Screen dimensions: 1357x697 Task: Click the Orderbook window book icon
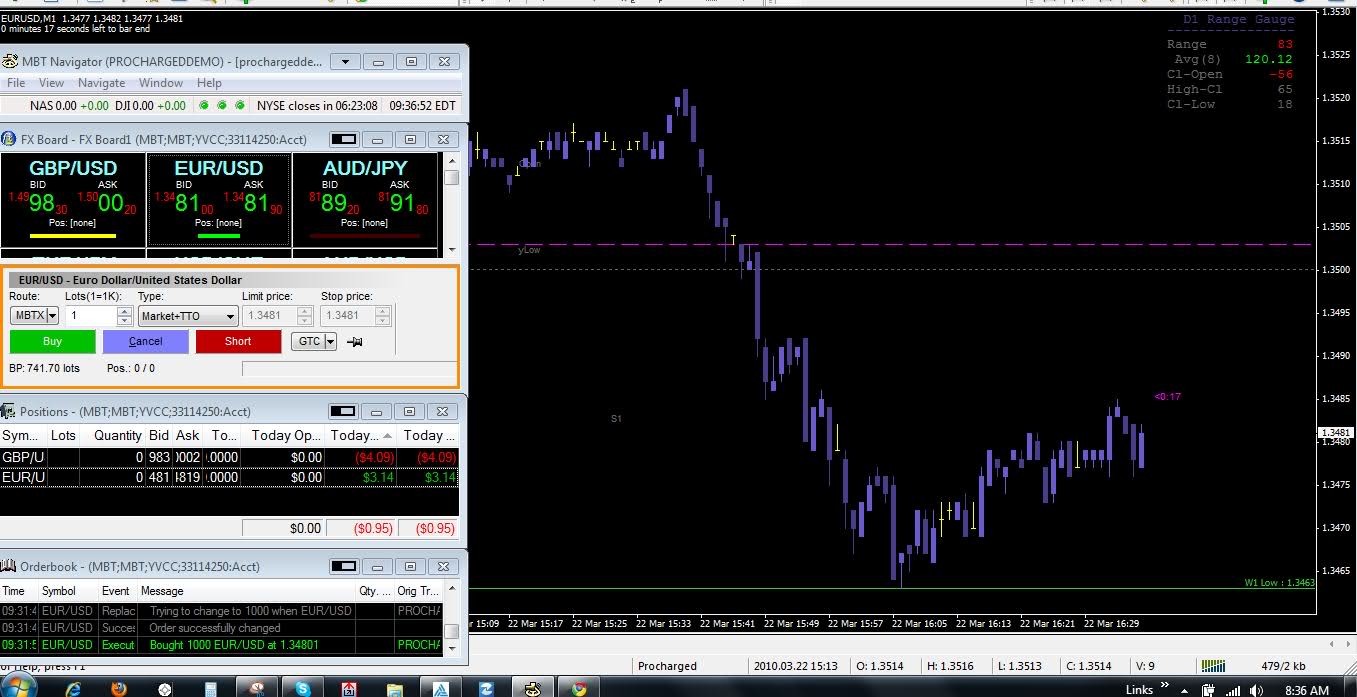pyautogui.click(x=10, y=566)
